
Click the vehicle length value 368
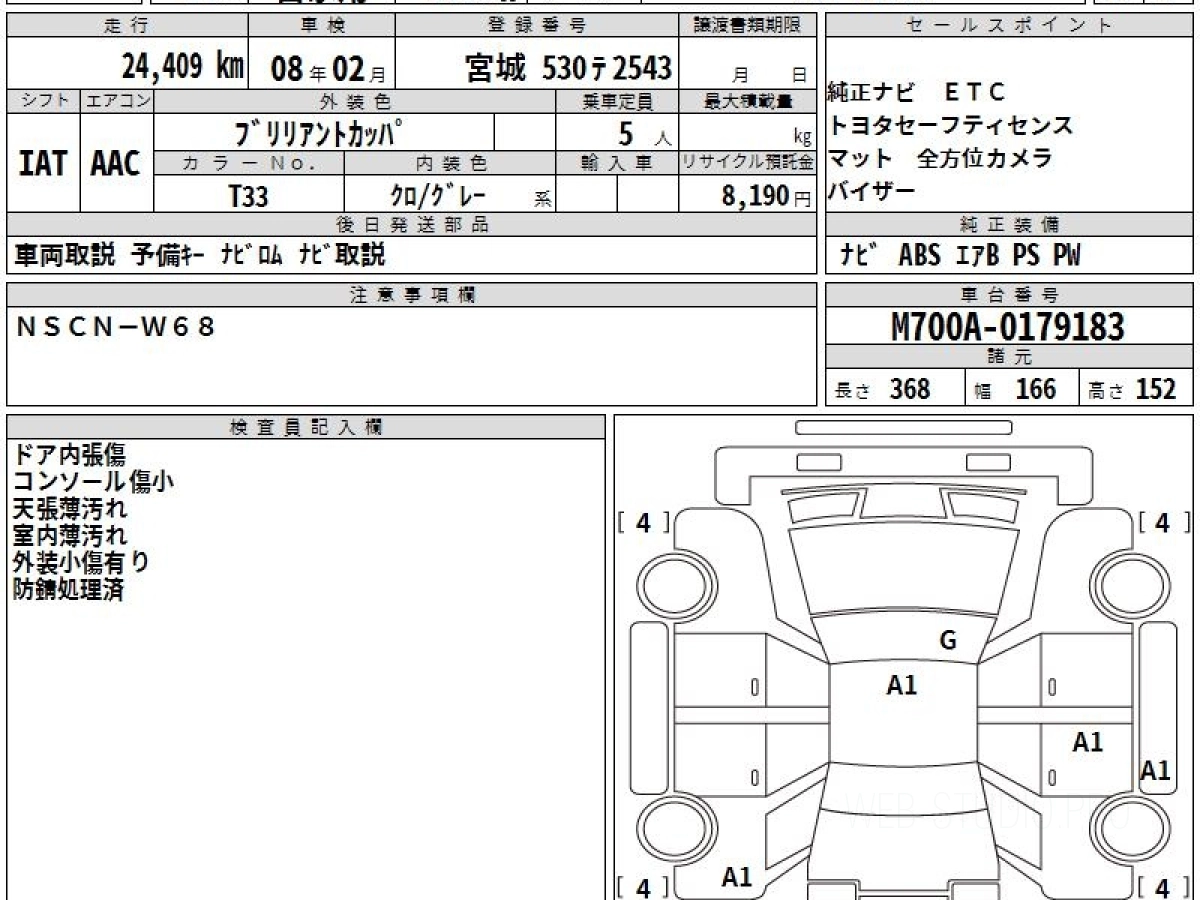[x=909, y=389]
